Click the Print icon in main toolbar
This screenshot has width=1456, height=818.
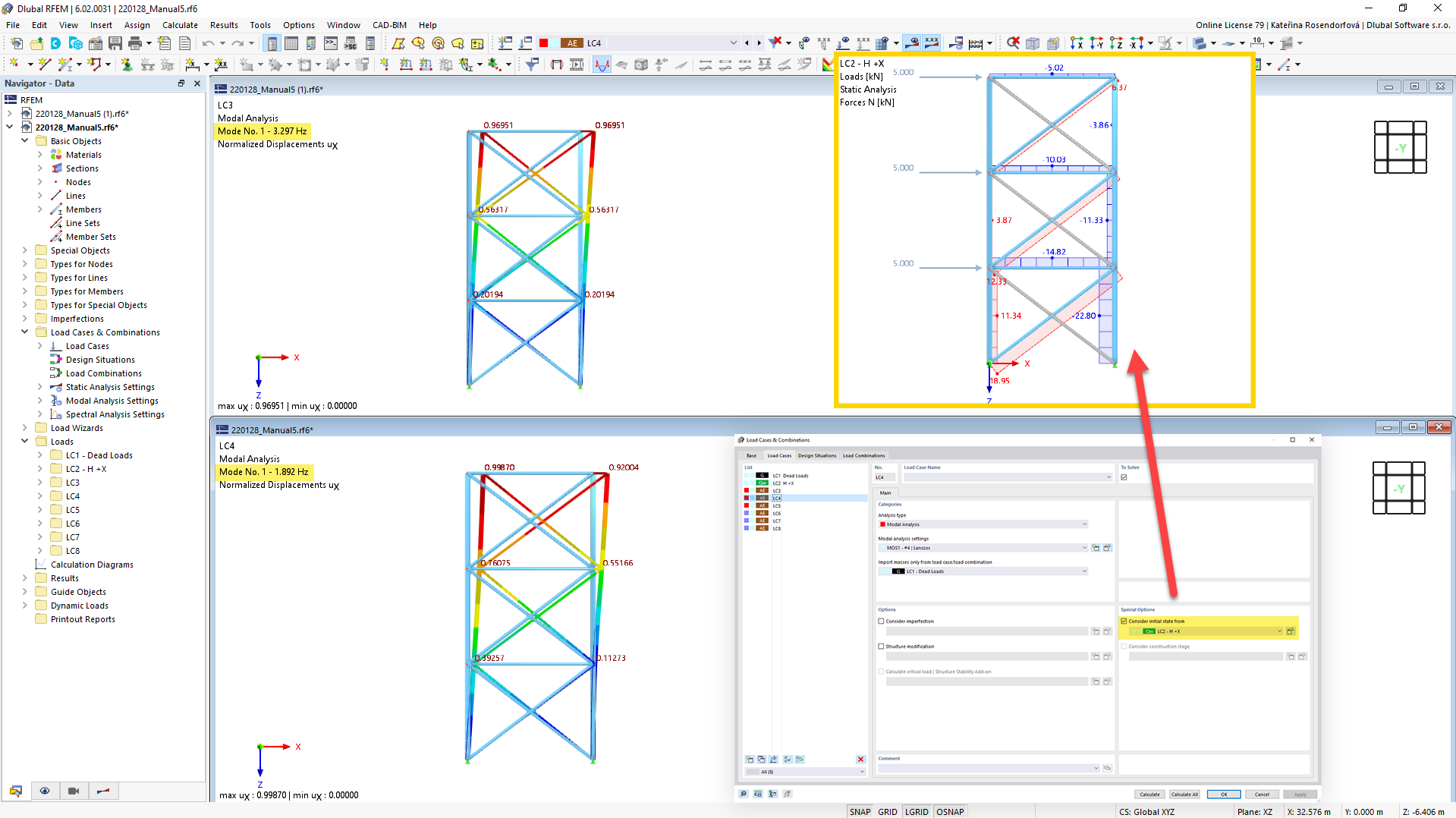pos(135,43)
